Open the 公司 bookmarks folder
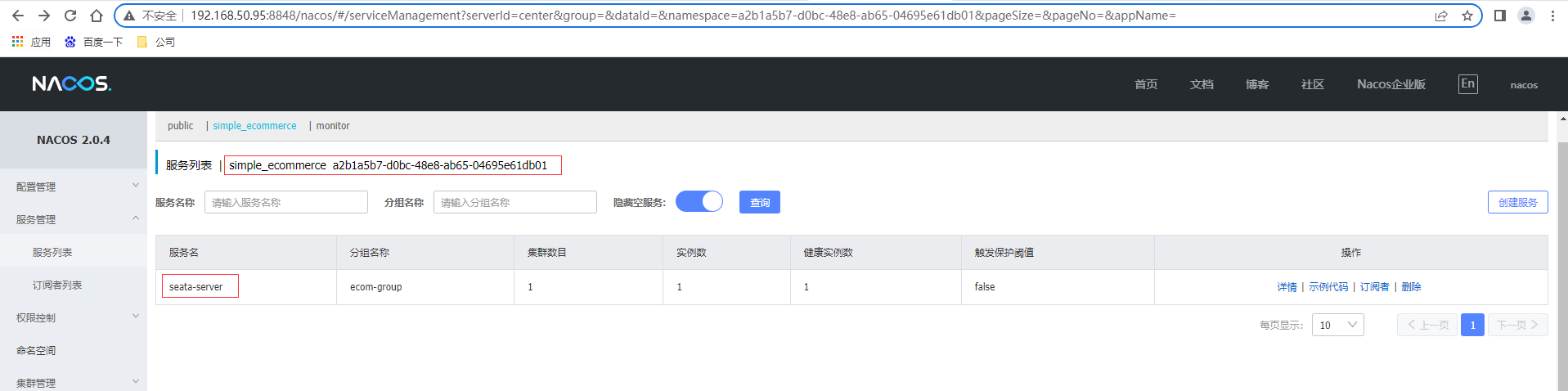Screen dimensions: 1568x391 [x=155, y=42]
